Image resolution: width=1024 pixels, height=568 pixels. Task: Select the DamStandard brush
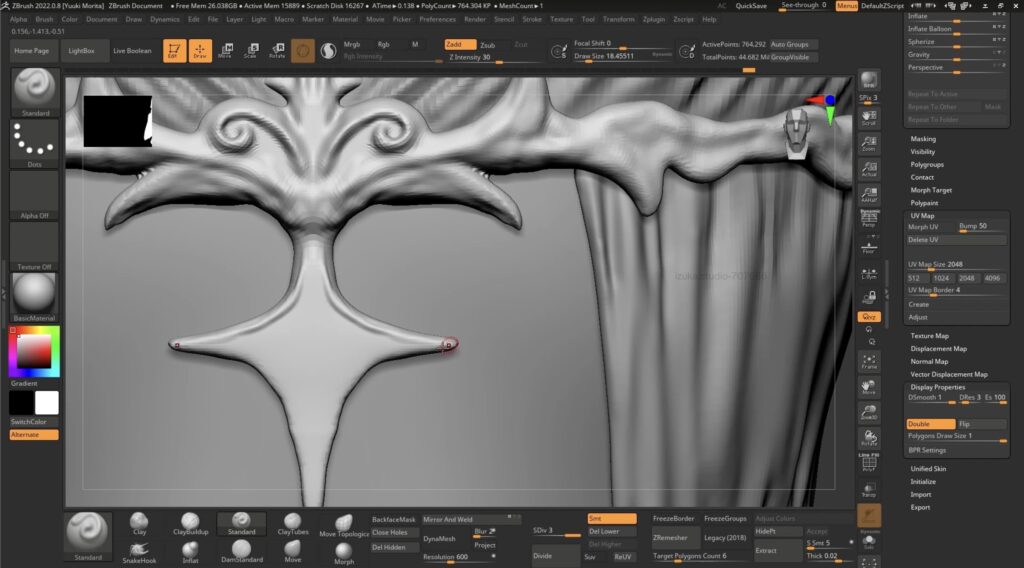point(241,552)
